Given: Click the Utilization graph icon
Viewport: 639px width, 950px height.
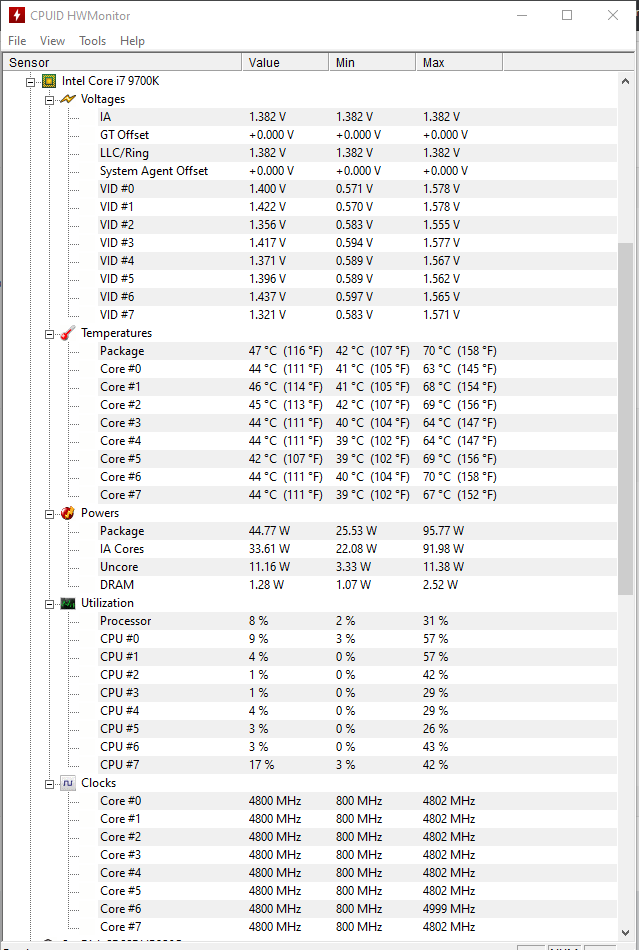Looking at the screenshot, I should (68, 603).
